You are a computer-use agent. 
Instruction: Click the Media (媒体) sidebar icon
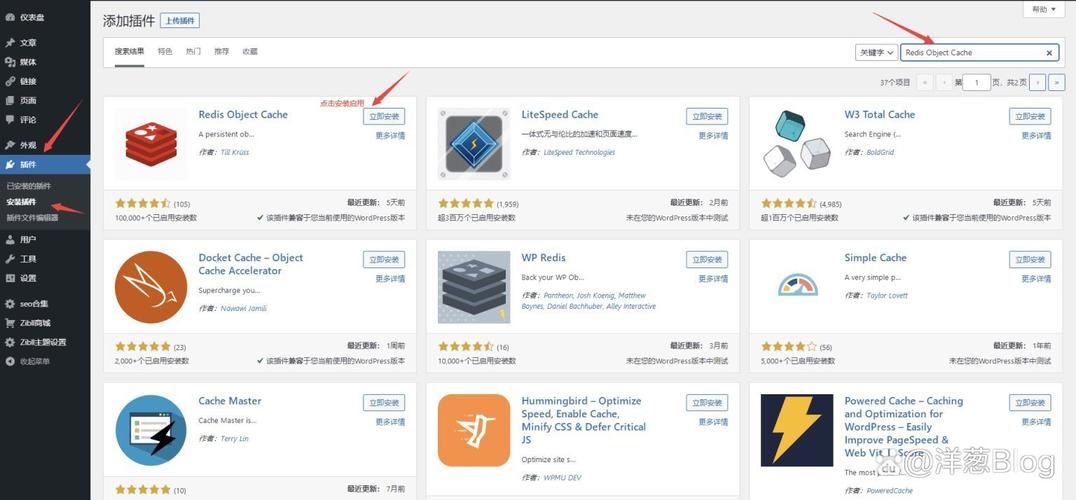coord(10,62)
